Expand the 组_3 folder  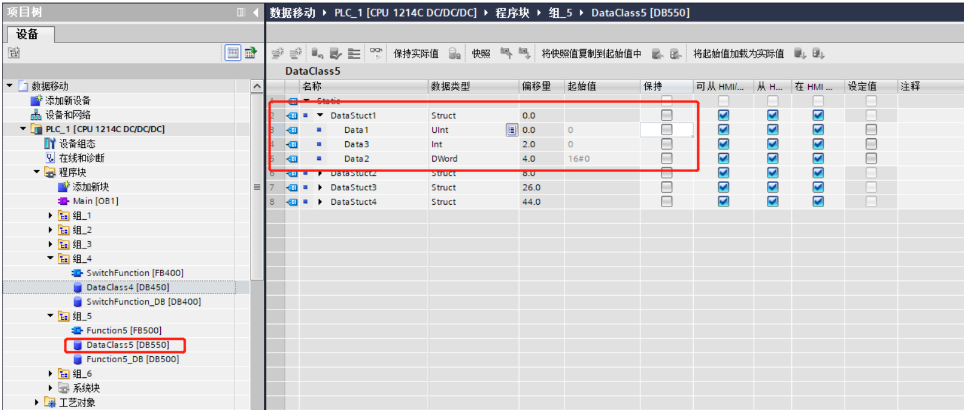point(51,244)
